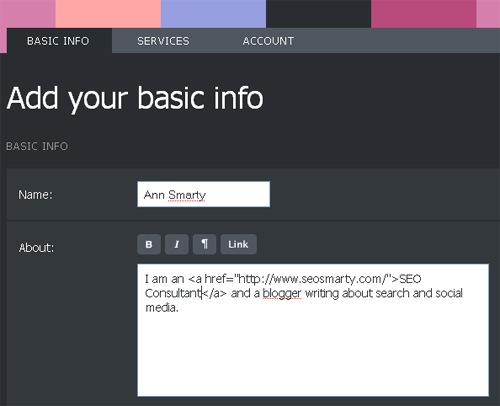Insert paragraph with the pilcrow button
Viewport: 500px width, 406px height.
204,244
